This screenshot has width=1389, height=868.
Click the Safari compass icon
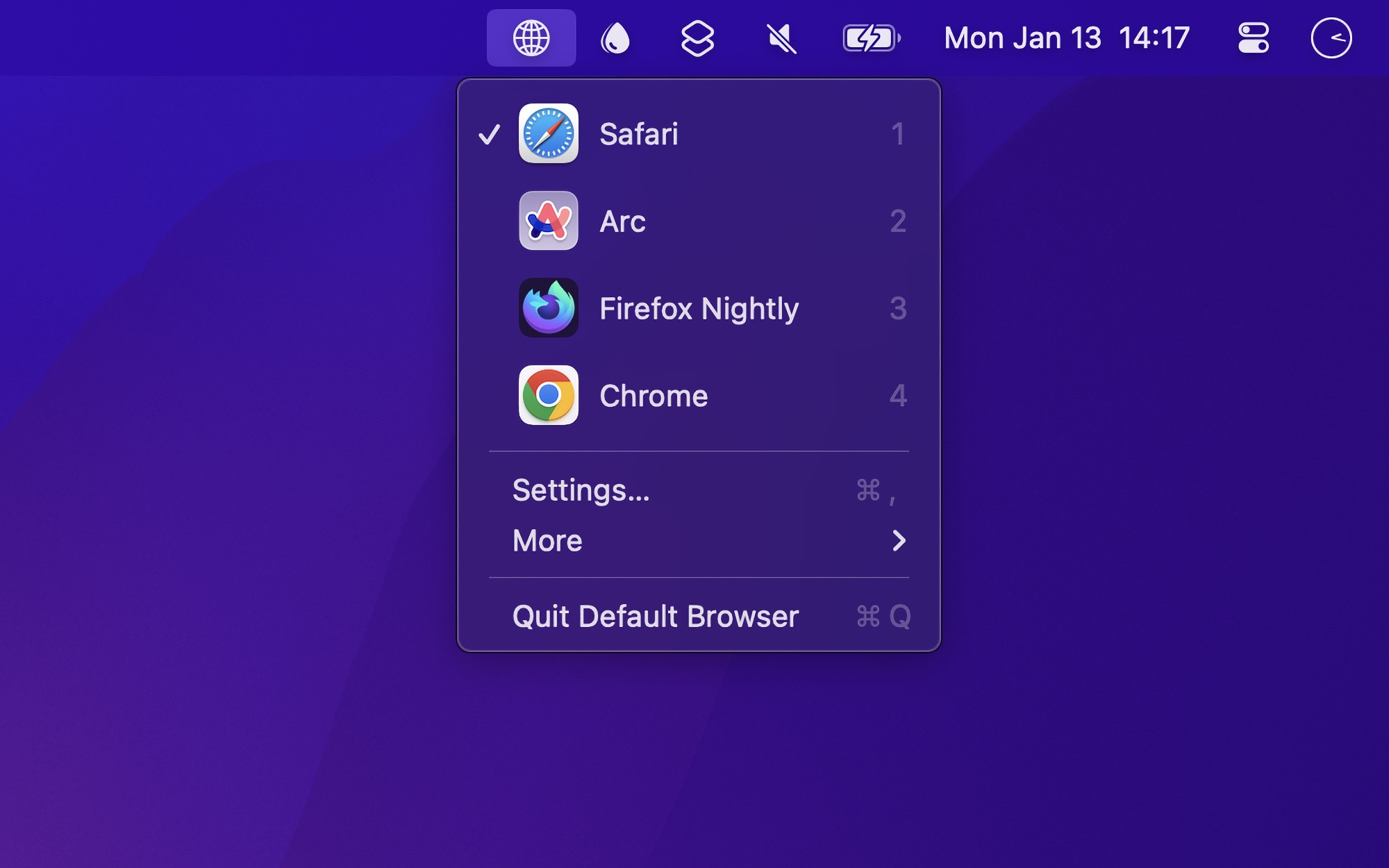549,133
